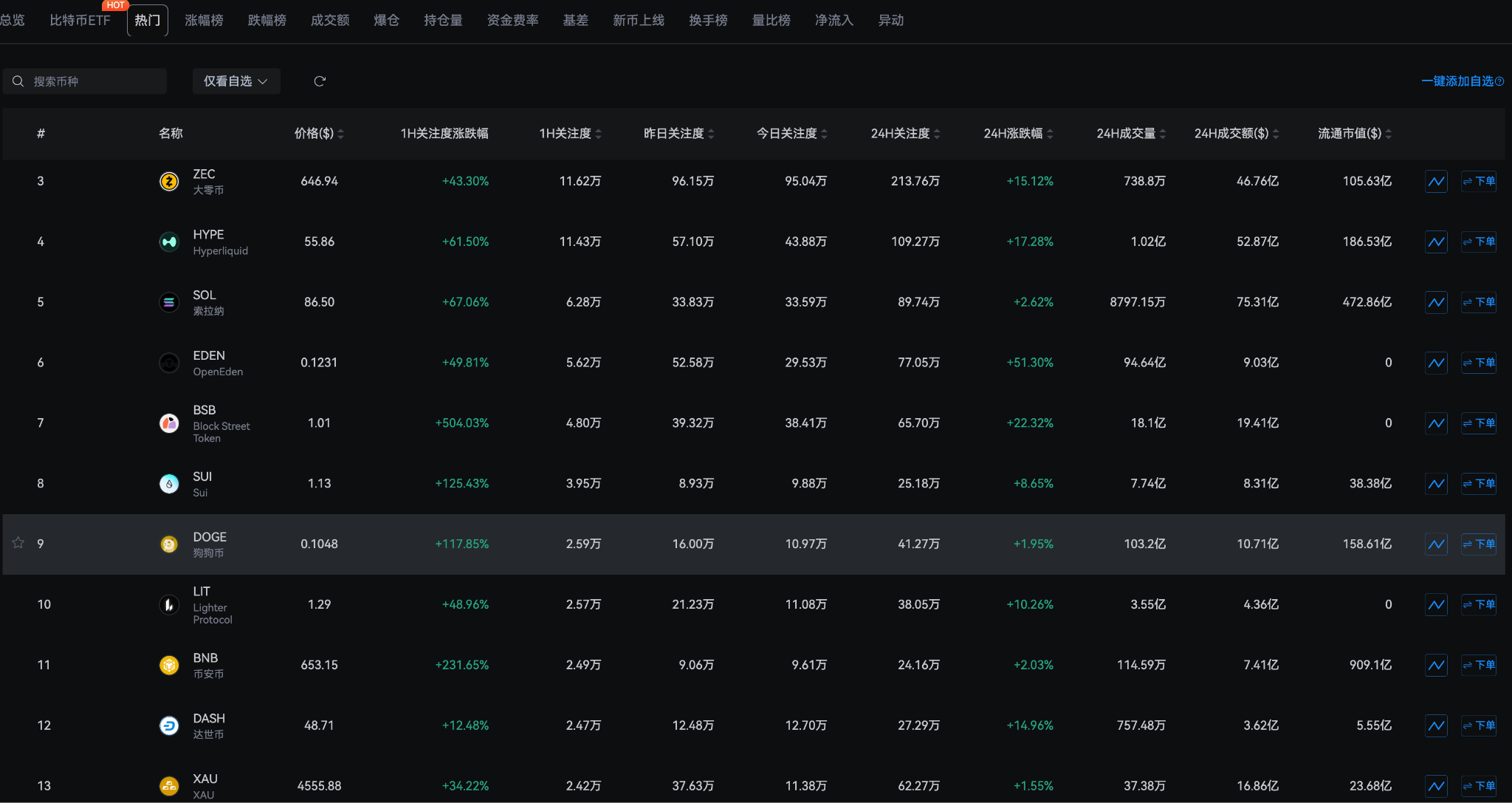
Task: Open the 爆仓 tab
Action: (386, 21)
